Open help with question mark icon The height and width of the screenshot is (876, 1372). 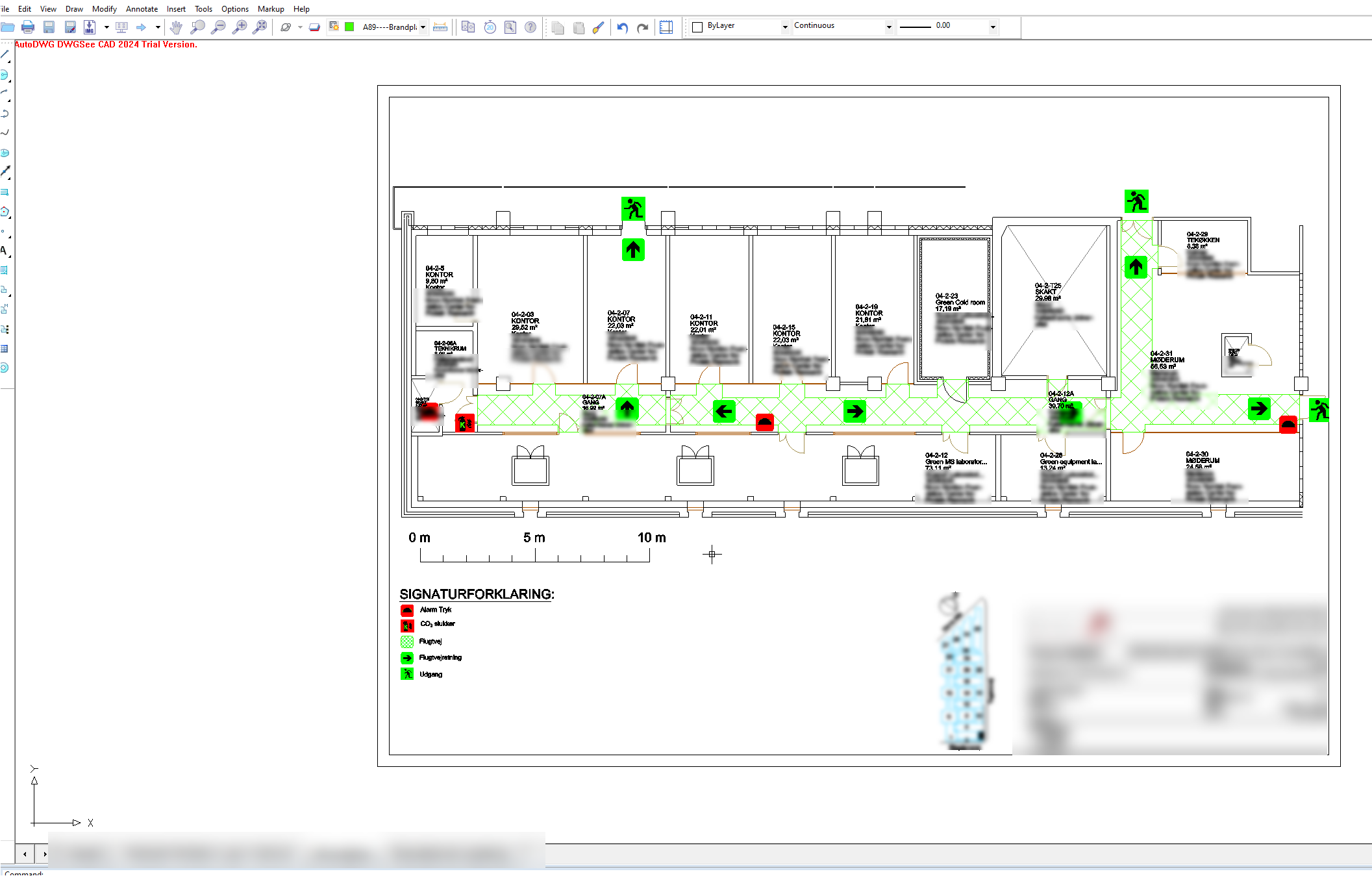point(530,27)
